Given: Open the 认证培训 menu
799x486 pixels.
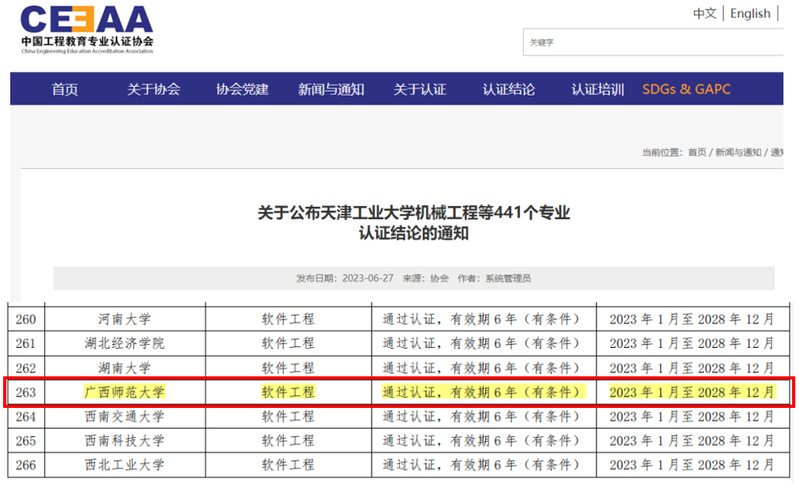Looking at the screenshot, I should coord(598,89).
